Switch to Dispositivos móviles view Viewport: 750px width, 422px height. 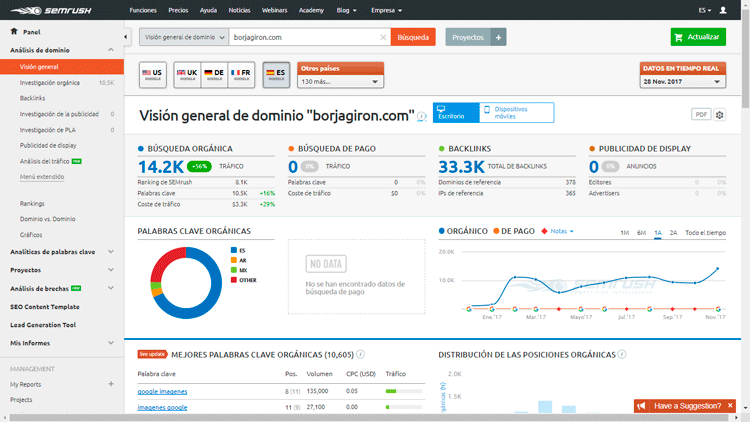click(517, 112)
